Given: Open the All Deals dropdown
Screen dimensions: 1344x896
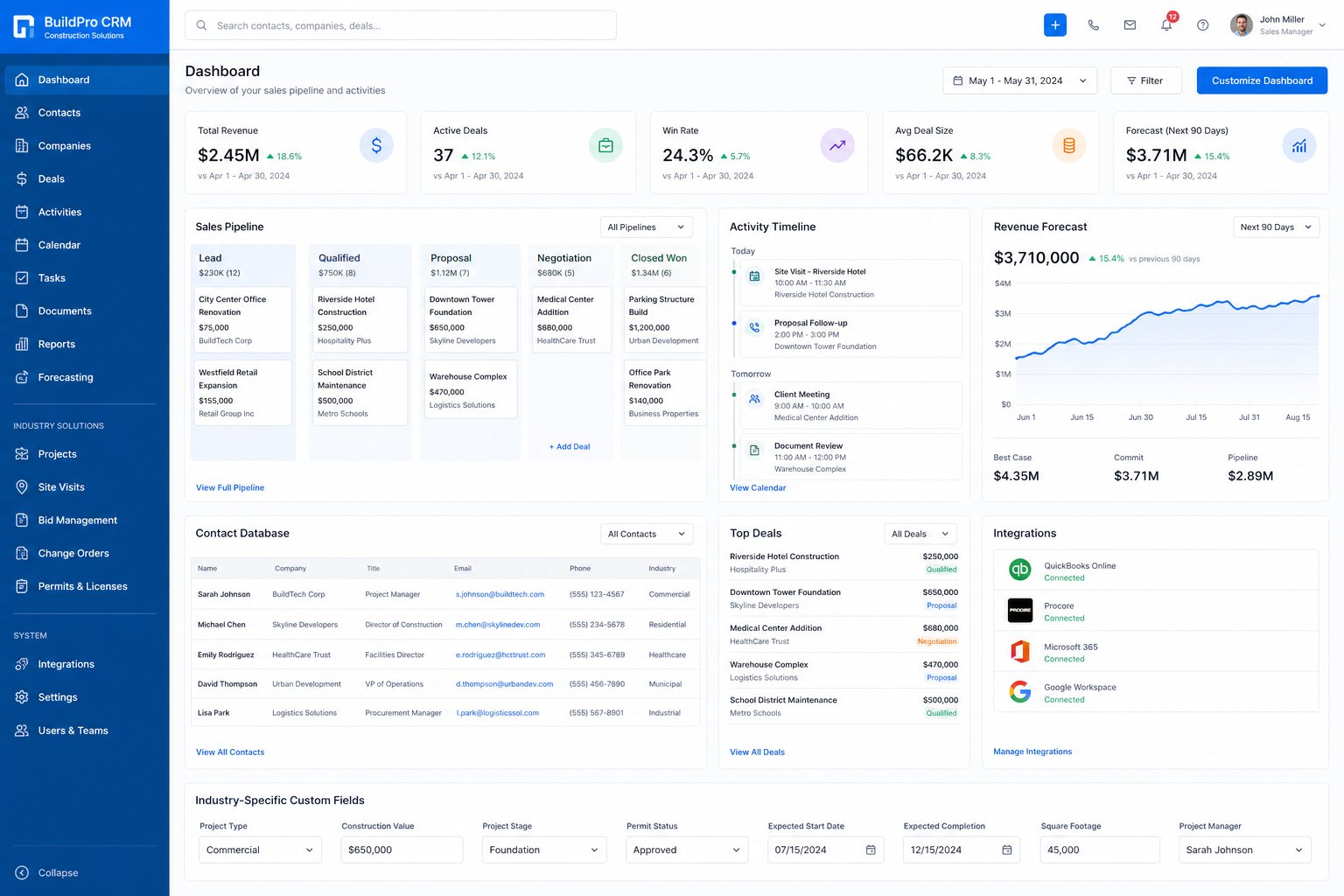Looking at the screenshot, I should [x=920, y=534].
